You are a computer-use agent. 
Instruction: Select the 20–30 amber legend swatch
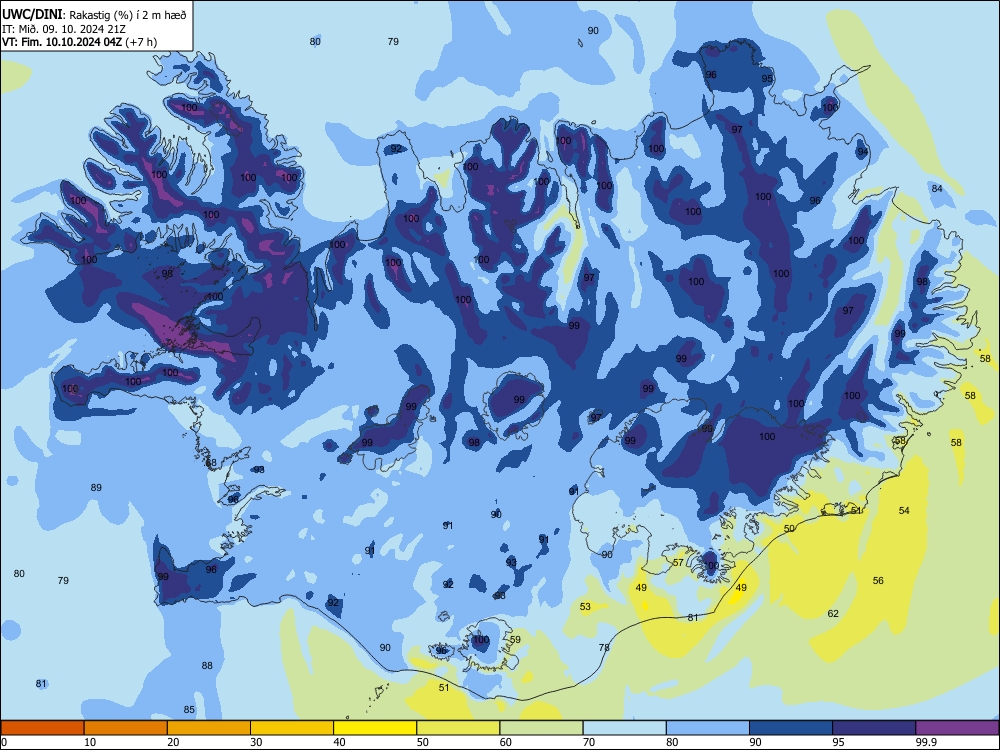pyautogui.click(x=209, y=728)
